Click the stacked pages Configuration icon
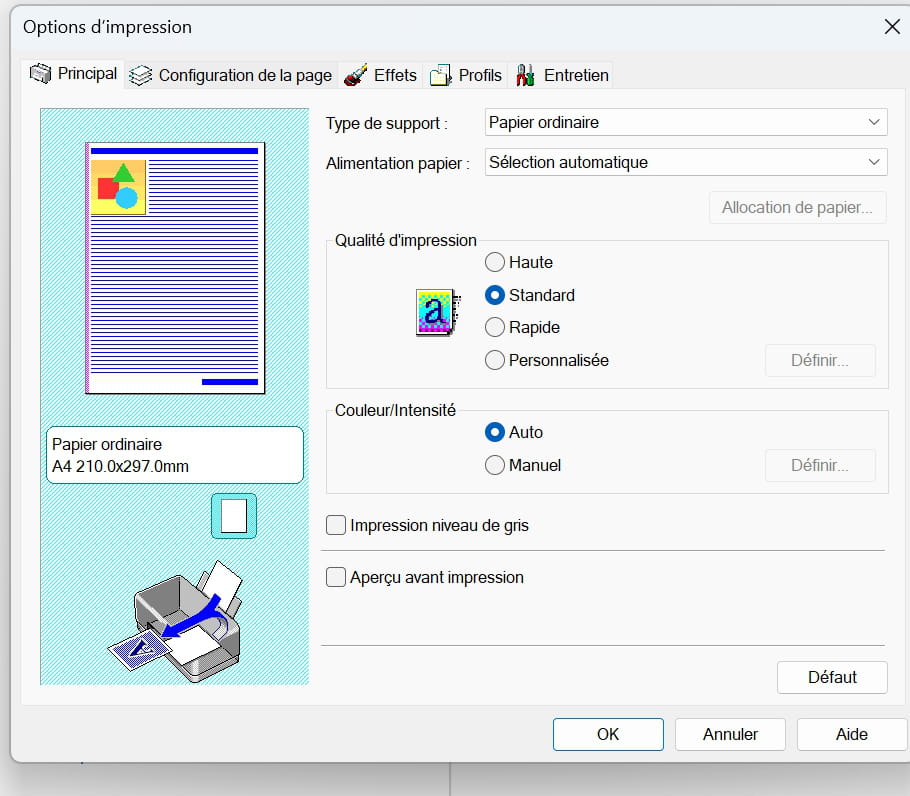The height and width of the screenshot is (796, 910). 142,75
